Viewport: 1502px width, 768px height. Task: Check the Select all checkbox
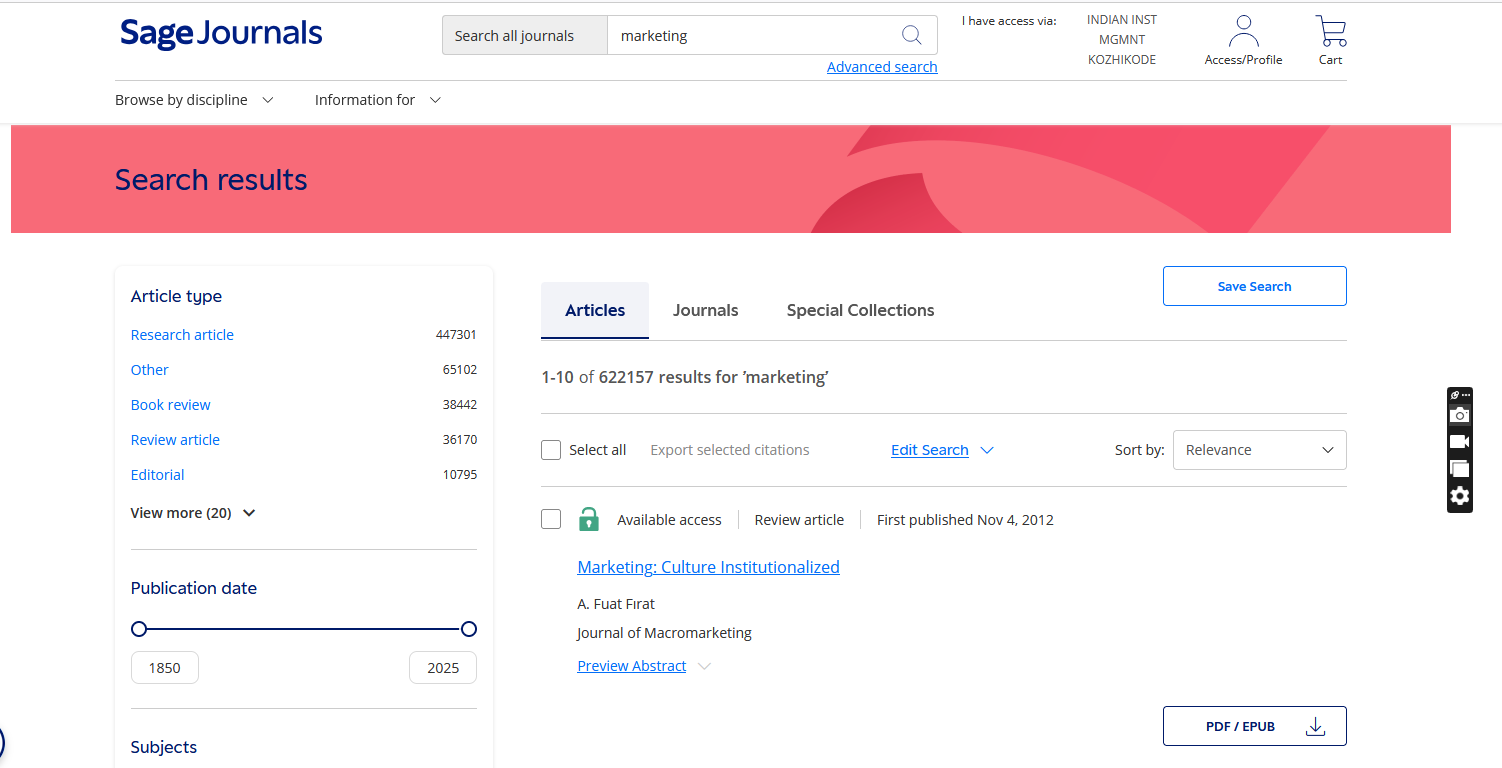(551, 450)
